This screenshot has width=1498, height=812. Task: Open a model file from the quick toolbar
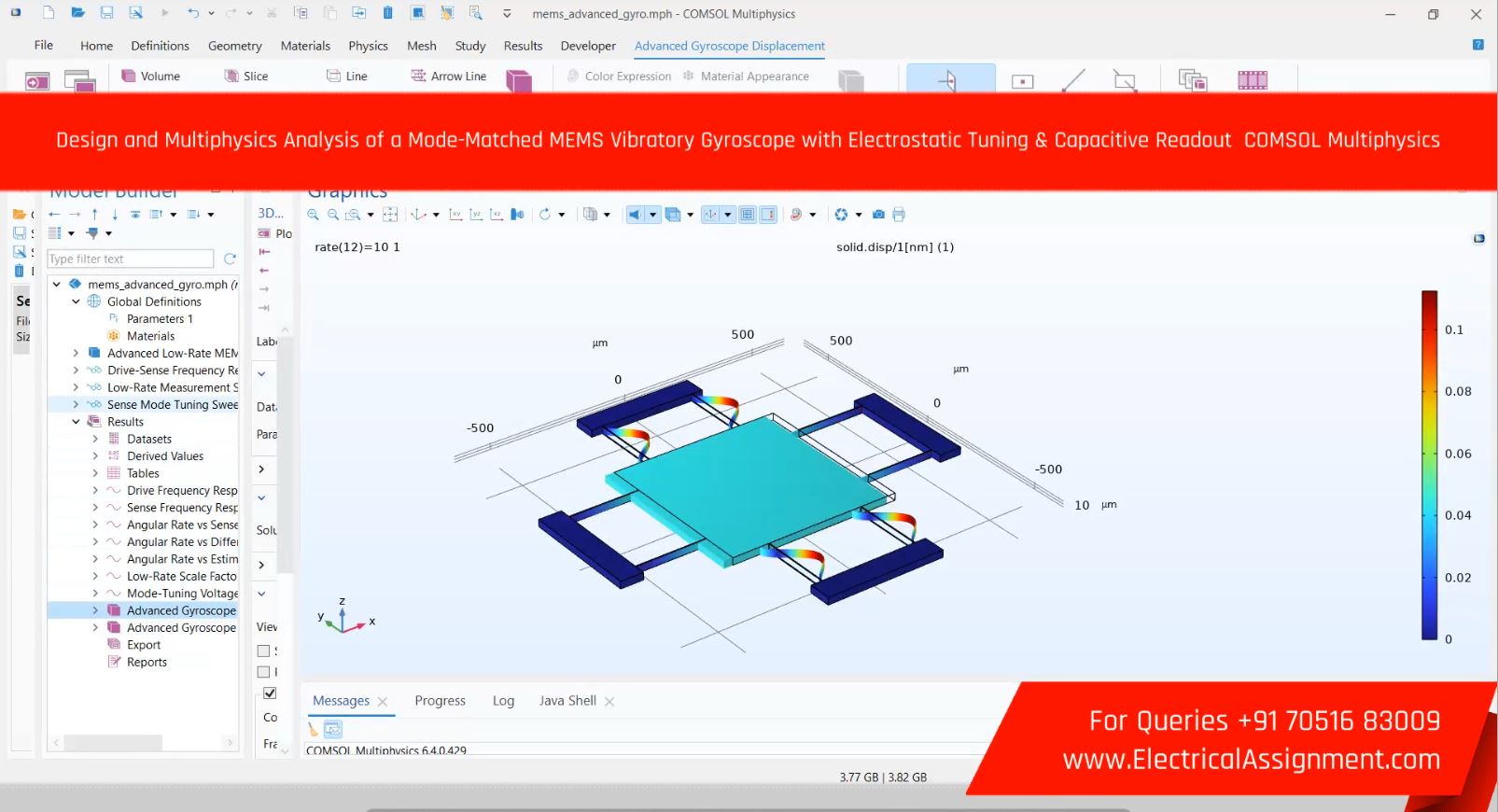(x=78, y=13)
